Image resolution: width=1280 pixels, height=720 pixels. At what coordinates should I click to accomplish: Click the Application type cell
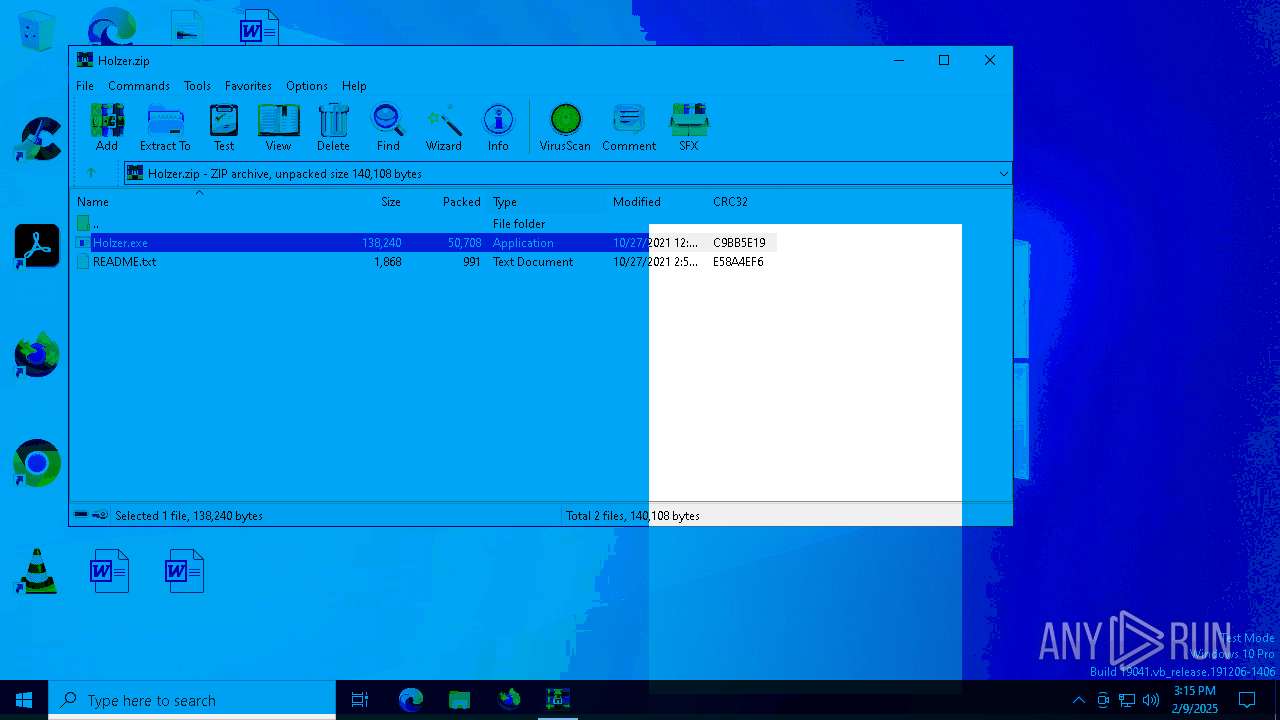tap(523, 243)
